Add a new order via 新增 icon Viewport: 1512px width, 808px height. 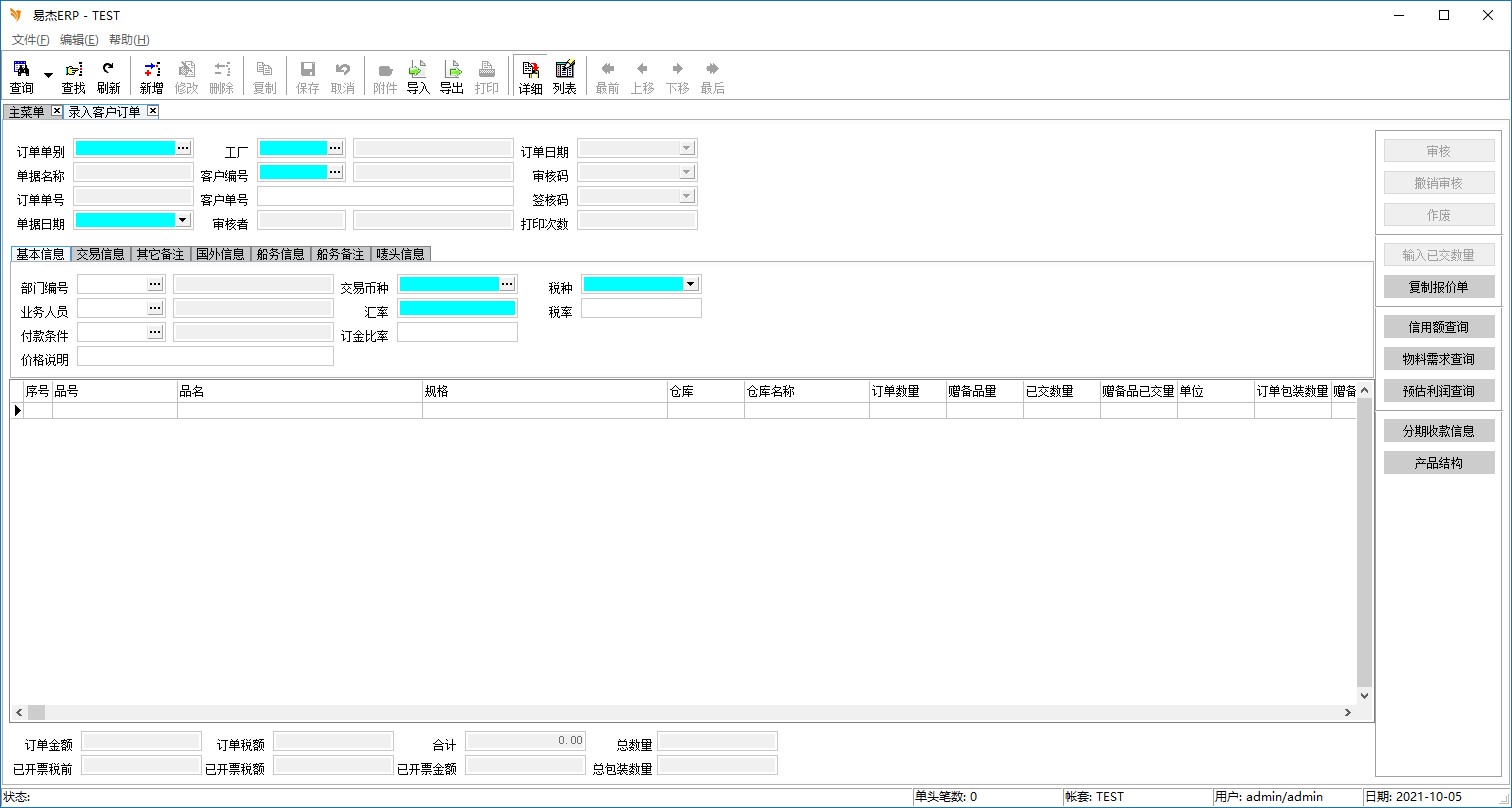pos(151,76)
